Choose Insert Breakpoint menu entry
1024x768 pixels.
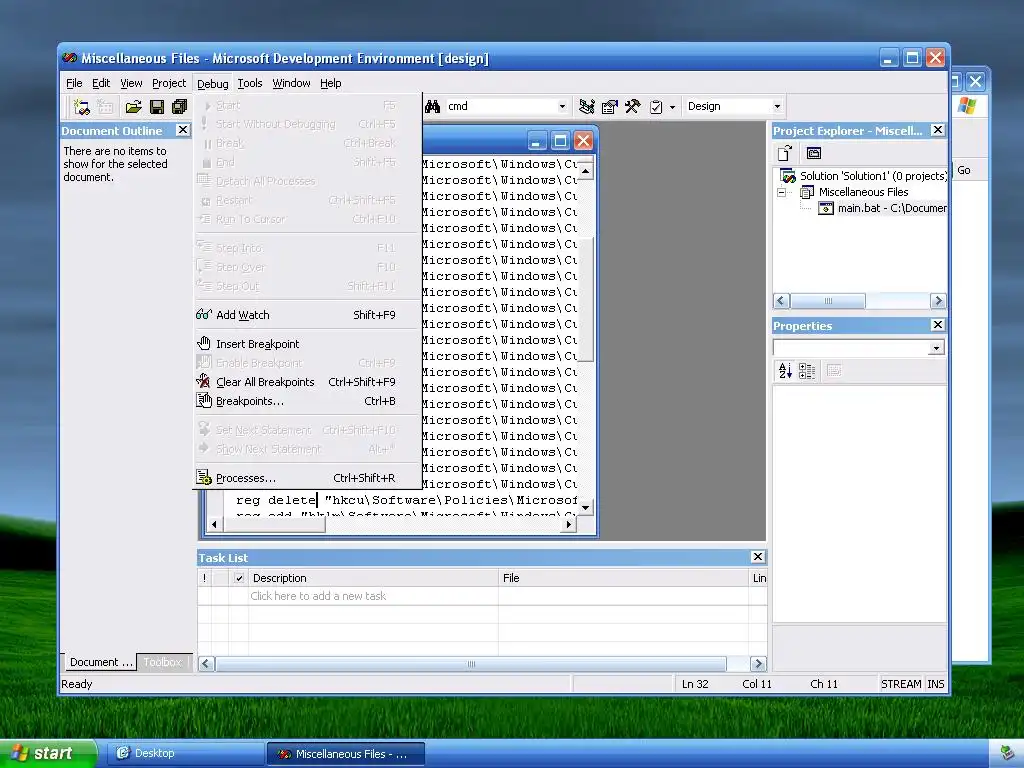307,344
